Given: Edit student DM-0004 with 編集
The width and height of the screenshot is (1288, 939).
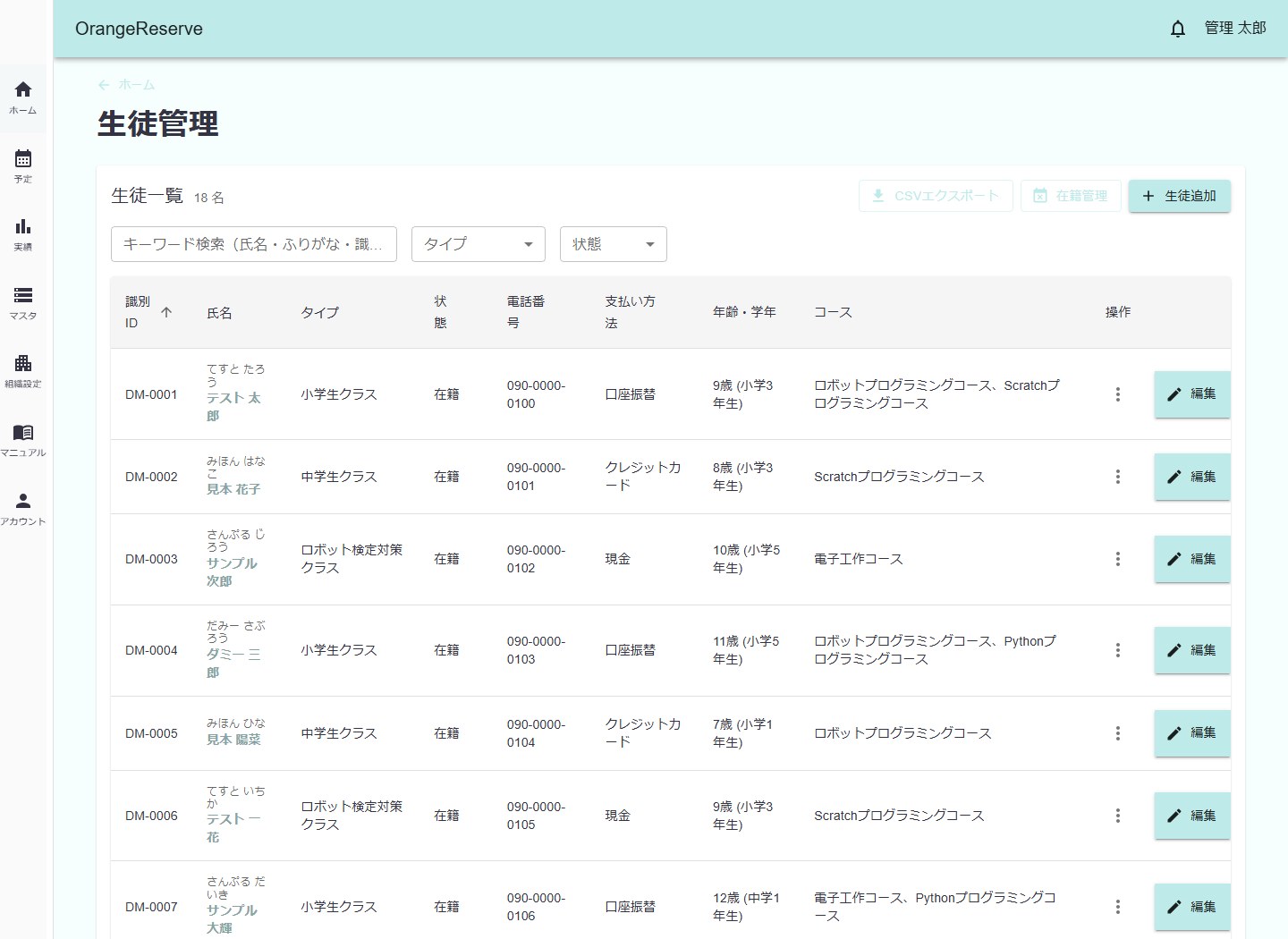Looking at the screenshot, I should click(x=1192, y=650).
